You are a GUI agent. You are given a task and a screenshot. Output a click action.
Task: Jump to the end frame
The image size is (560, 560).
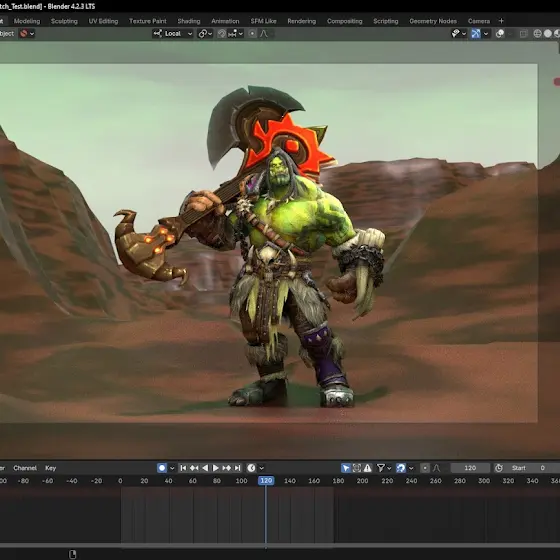click(x=238, y=468)
